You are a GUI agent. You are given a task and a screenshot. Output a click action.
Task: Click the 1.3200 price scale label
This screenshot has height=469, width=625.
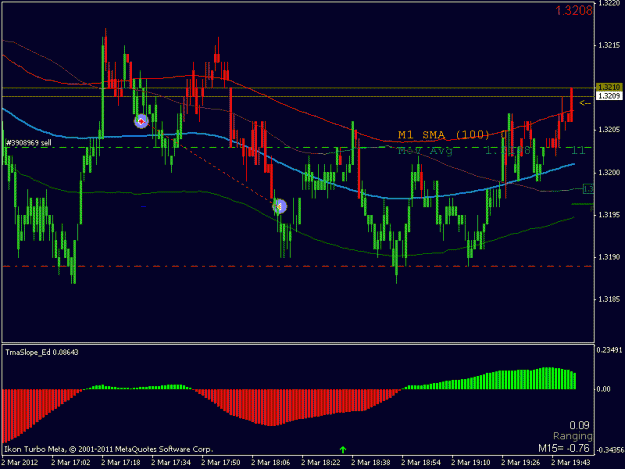pos(609,173)
